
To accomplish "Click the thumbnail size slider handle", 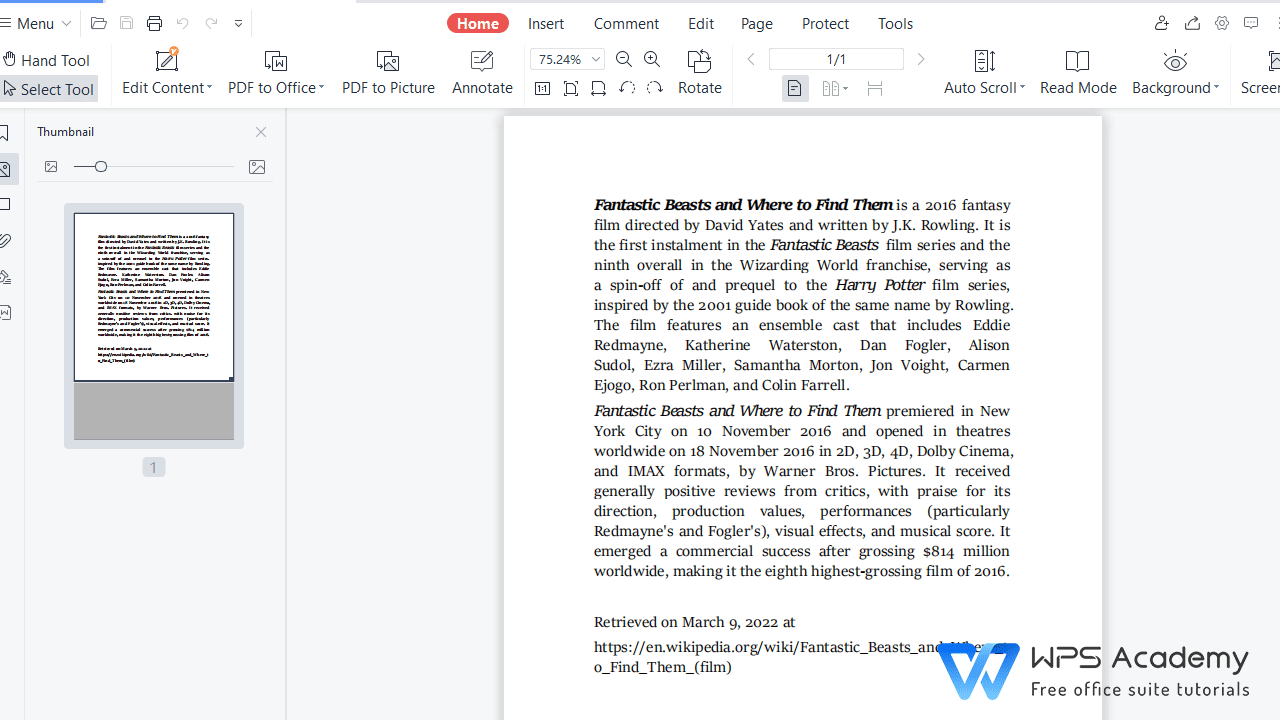I will [101, 167].
